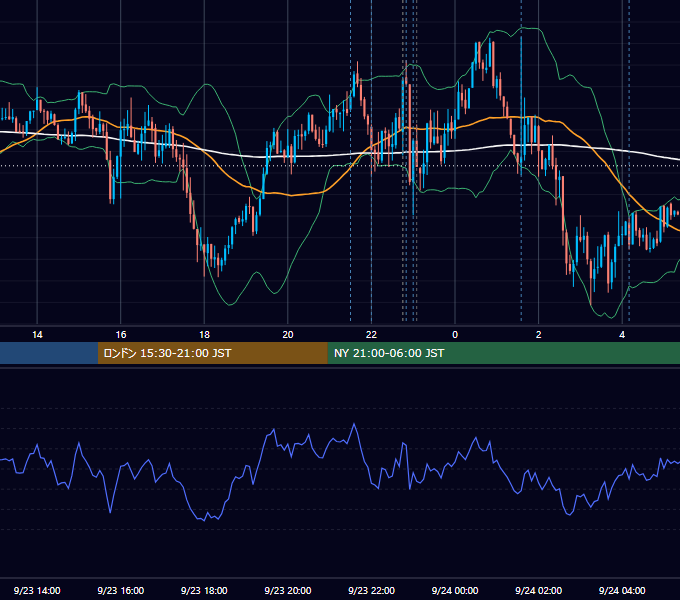680x600 pixels.
Task: Click the 2 hour axis label
Action: 539,335
